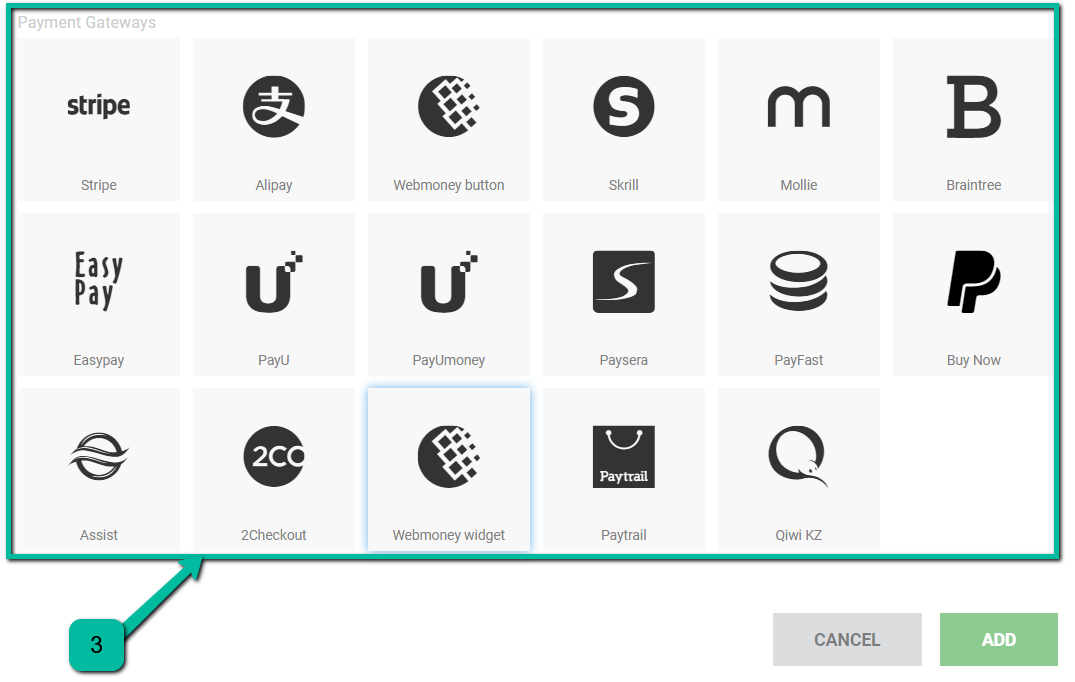Click the 'Braintree' label text
Screen dimensions: 1075x682
coord(974,185)
